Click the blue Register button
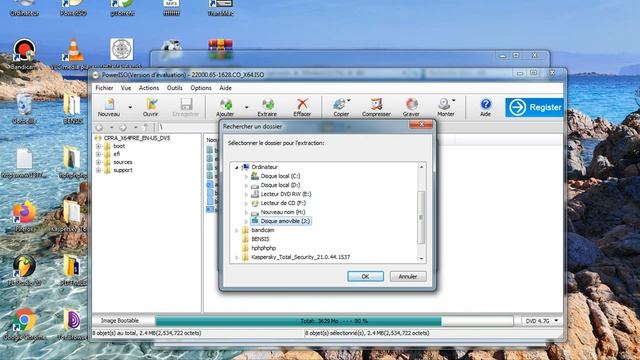This screenshot has height=360, width=640. point(534,107)
